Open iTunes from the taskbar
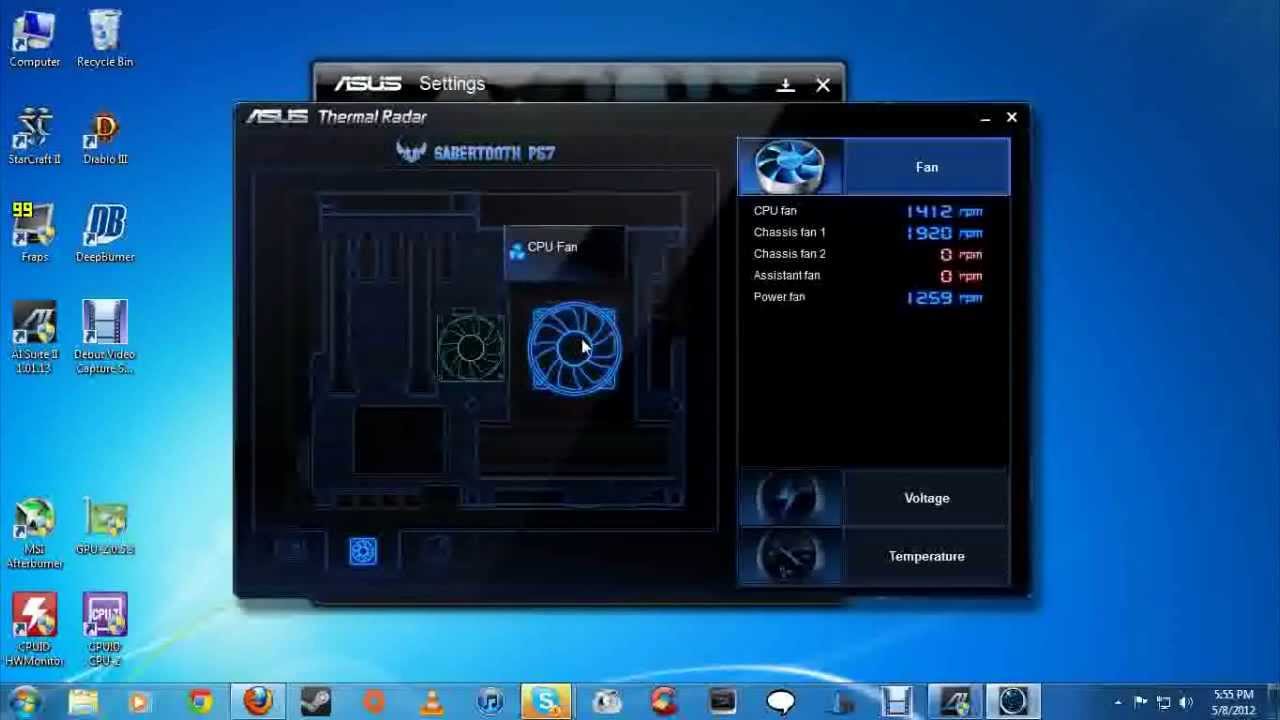The height and width of the screenshot is (720, 1280). 490,702
